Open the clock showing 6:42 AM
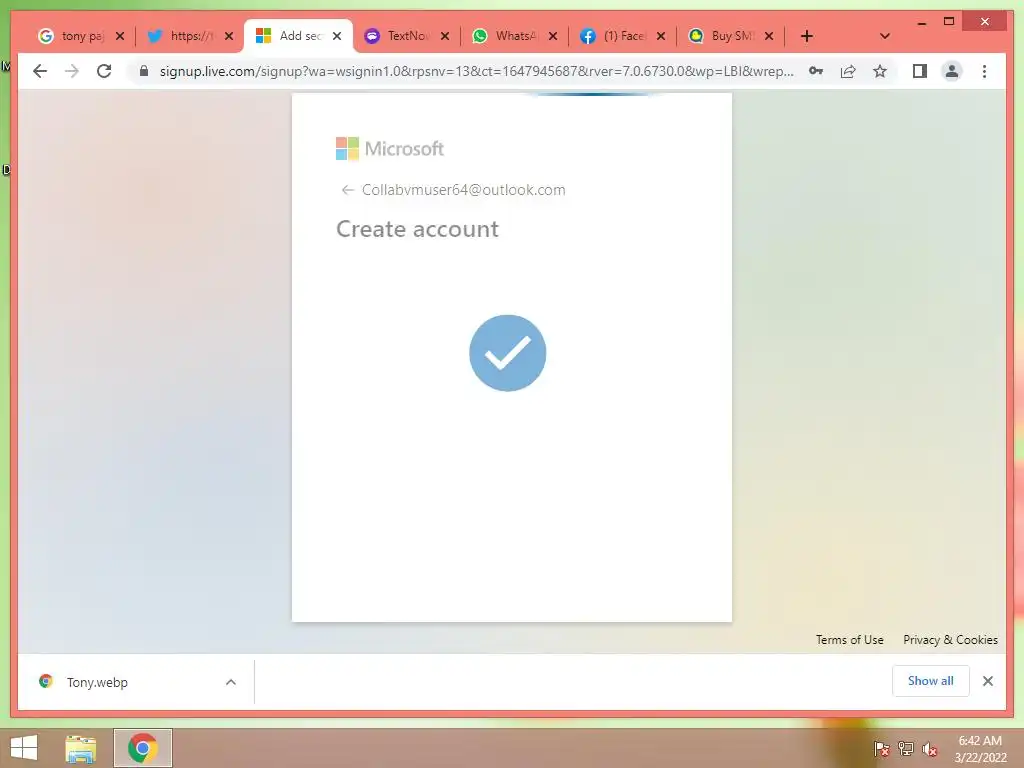The image size is (1024, 768). coord(980,749)
